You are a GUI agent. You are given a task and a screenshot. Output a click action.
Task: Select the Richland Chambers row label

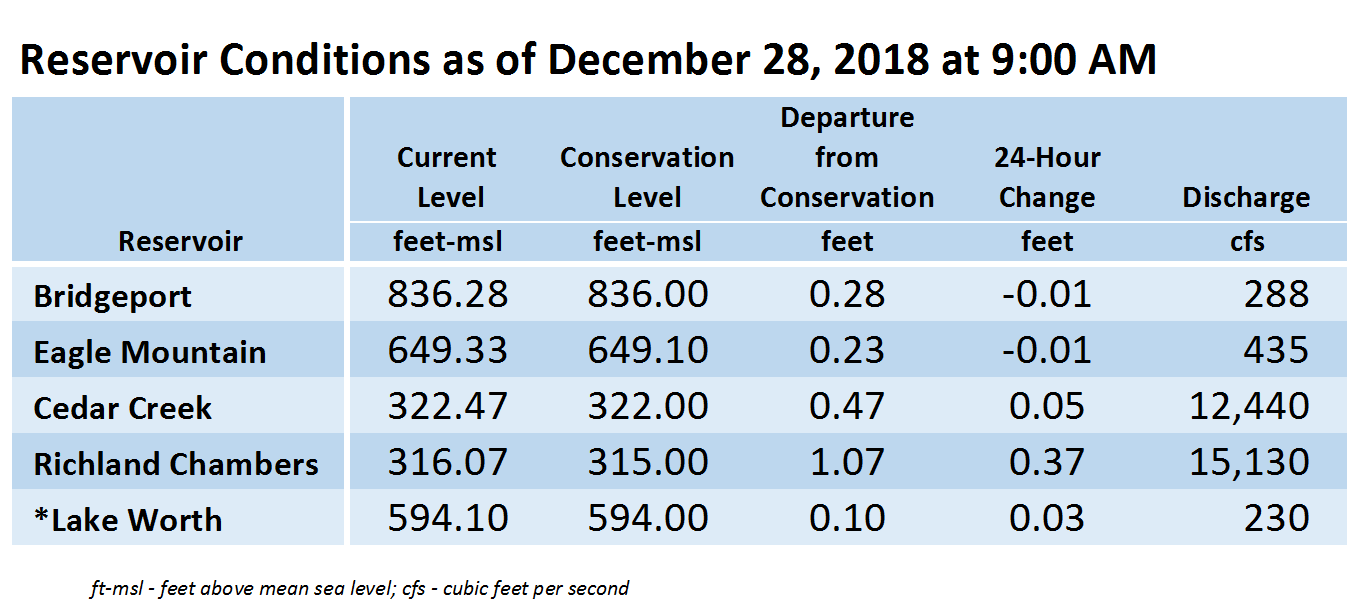[176, 464]
